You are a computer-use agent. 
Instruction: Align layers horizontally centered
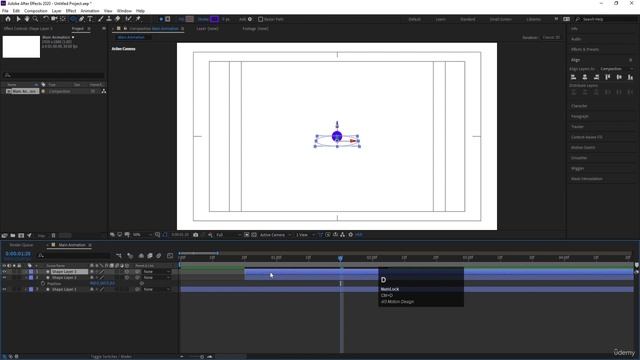coord(585,77)
